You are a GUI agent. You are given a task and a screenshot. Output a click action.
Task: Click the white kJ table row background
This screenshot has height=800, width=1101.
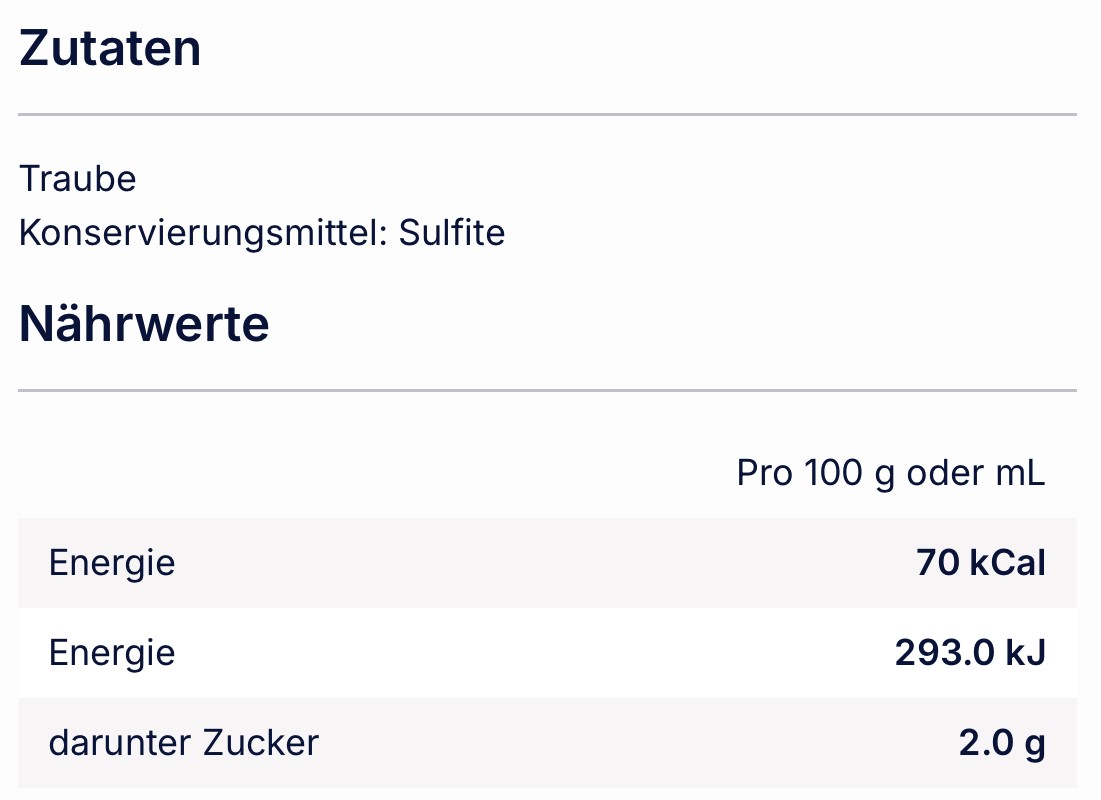click(x=547, y=653)
